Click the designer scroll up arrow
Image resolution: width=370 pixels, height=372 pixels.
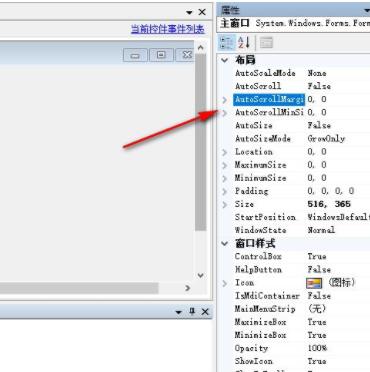[x=200, y=48]
